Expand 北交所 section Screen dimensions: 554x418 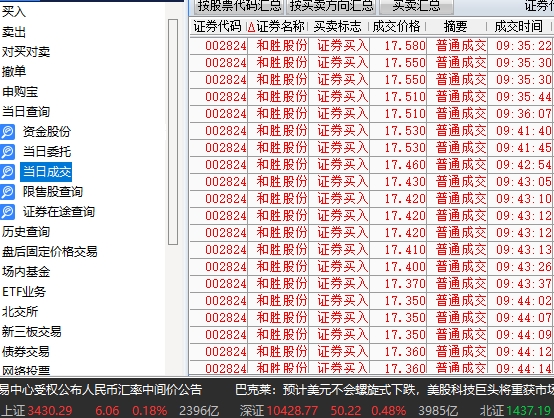tap(20, 312)
